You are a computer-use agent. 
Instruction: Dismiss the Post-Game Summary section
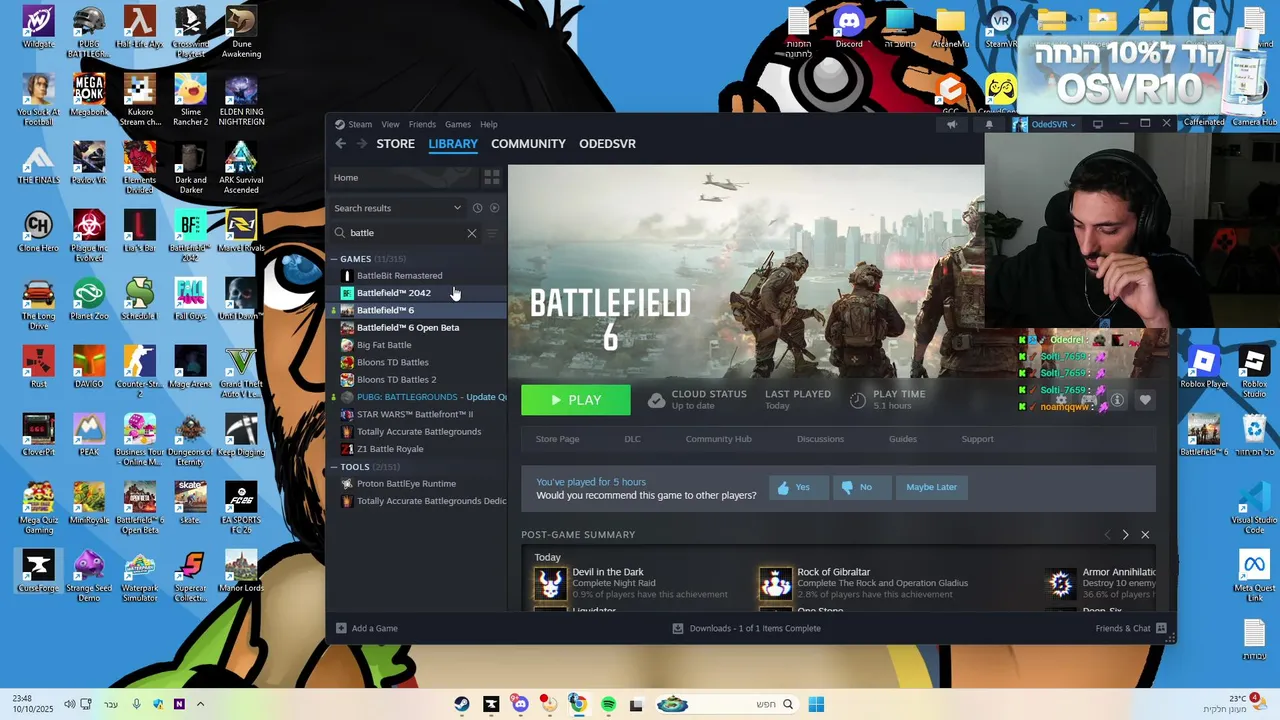point(1145,535)
